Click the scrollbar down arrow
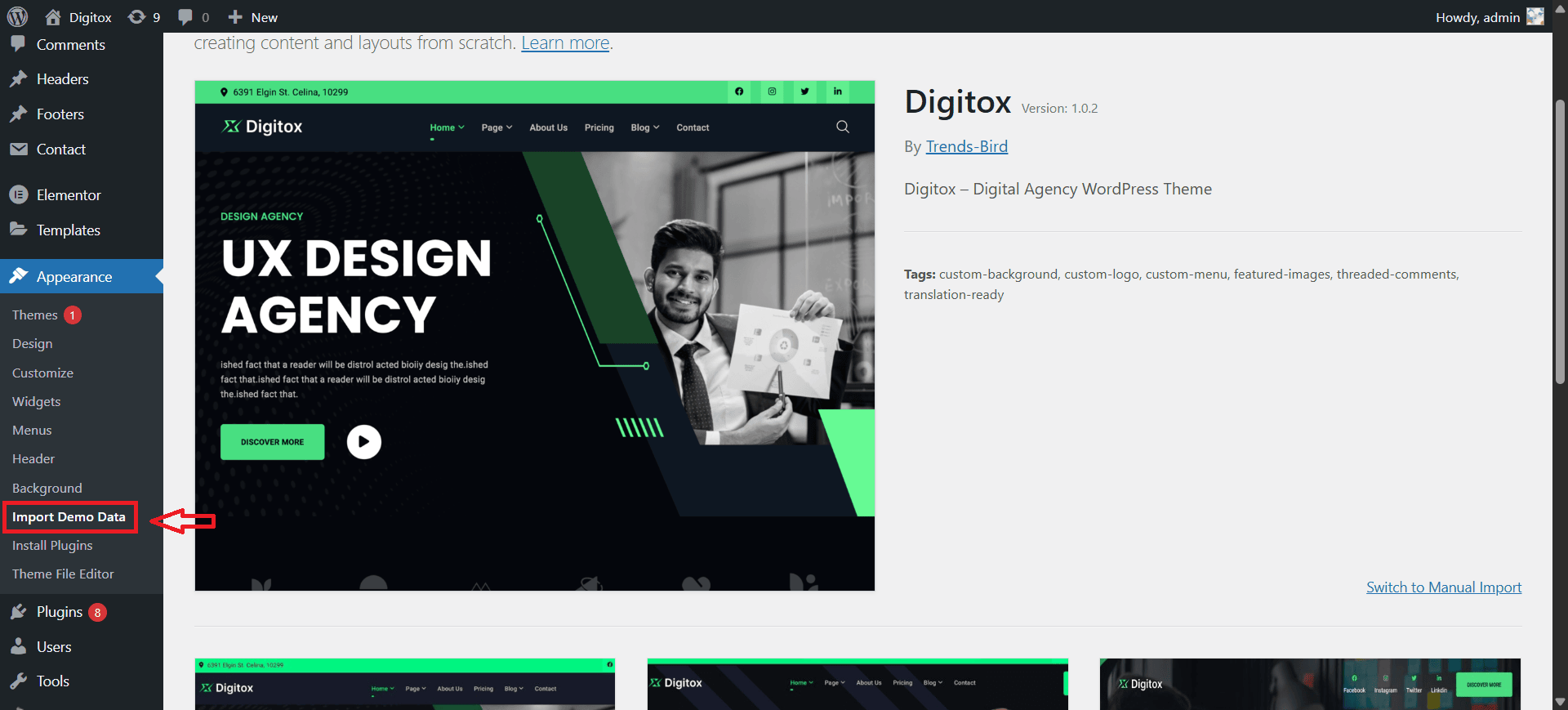 point(1561,702)
